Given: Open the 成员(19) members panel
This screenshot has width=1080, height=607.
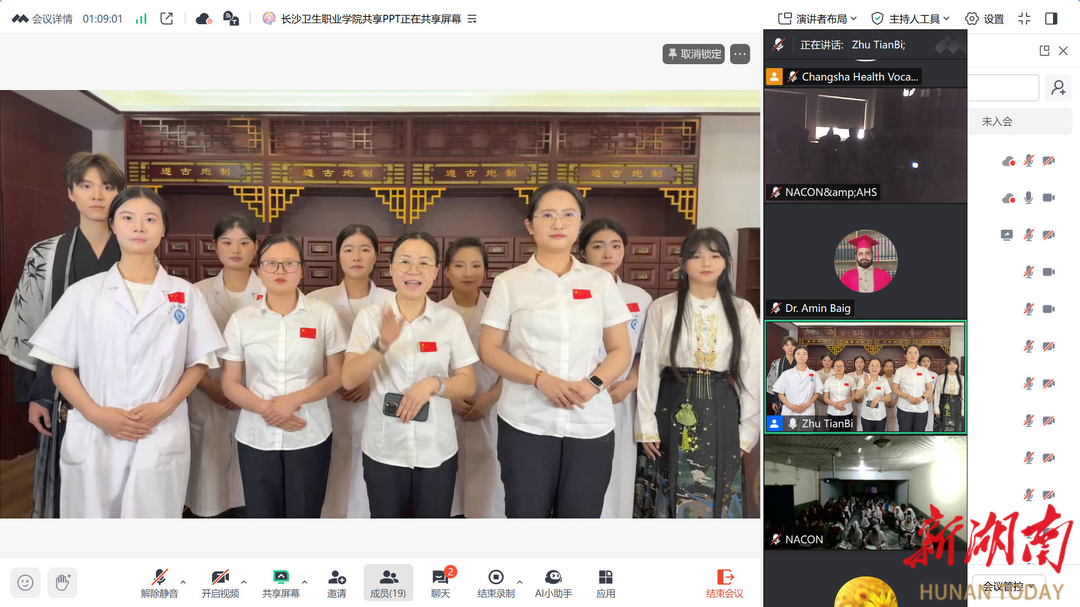Looking at the screenshot, I should pyautogui.click(x=388, y=578).
